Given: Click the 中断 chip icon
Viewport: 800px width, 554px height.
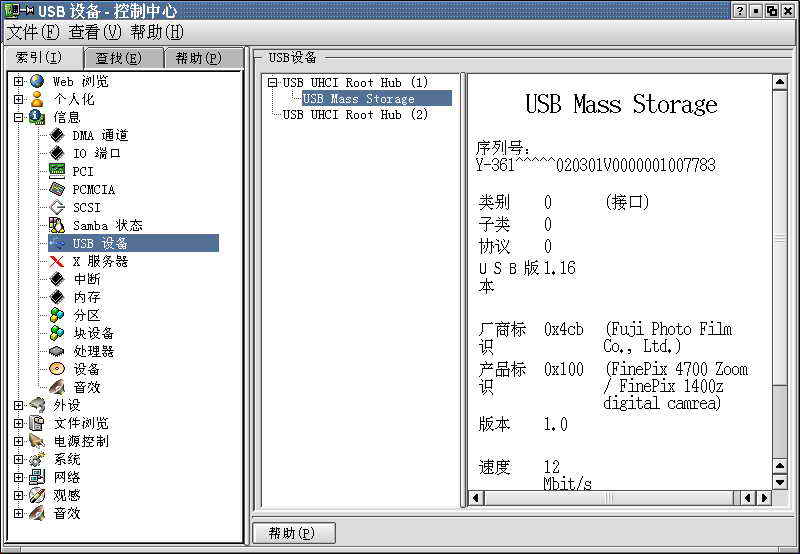Looking at the screenshot, I should [x=57, y=279].
